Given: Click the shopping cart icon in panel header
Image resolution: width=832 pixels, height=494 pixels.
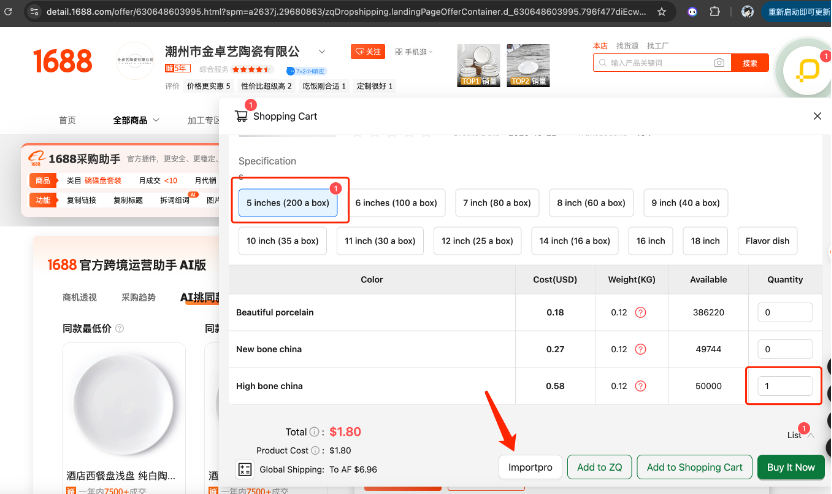Looking at the screenshot, I should (x=241, y=116).
